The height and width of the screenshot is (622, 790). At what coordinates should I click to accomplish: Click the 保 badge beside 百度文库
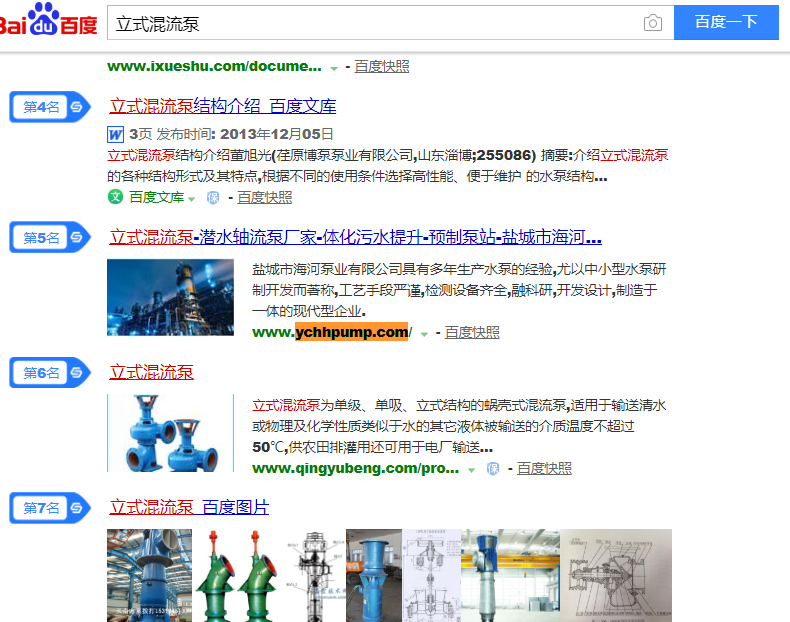pyautogui.click(x=213, y=198)
